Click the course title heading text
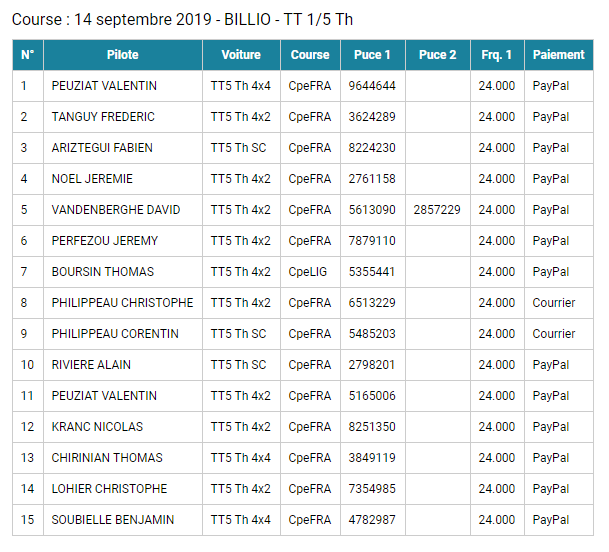The width and height of the screenshot is (609, 552). coord(182,19)
